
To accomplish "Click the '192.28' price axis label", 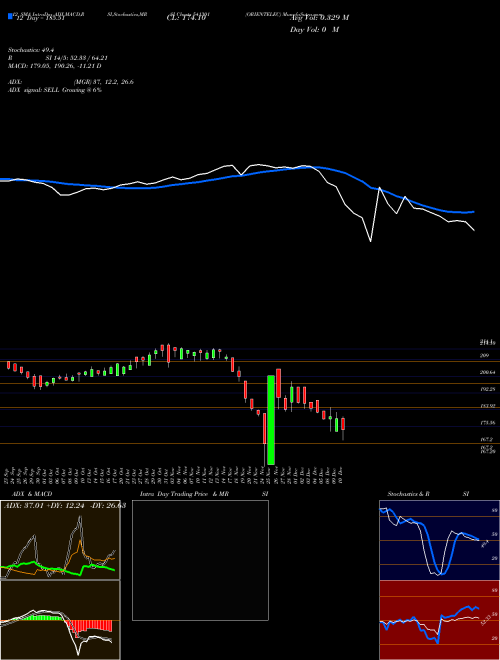I will click(487, 389).
